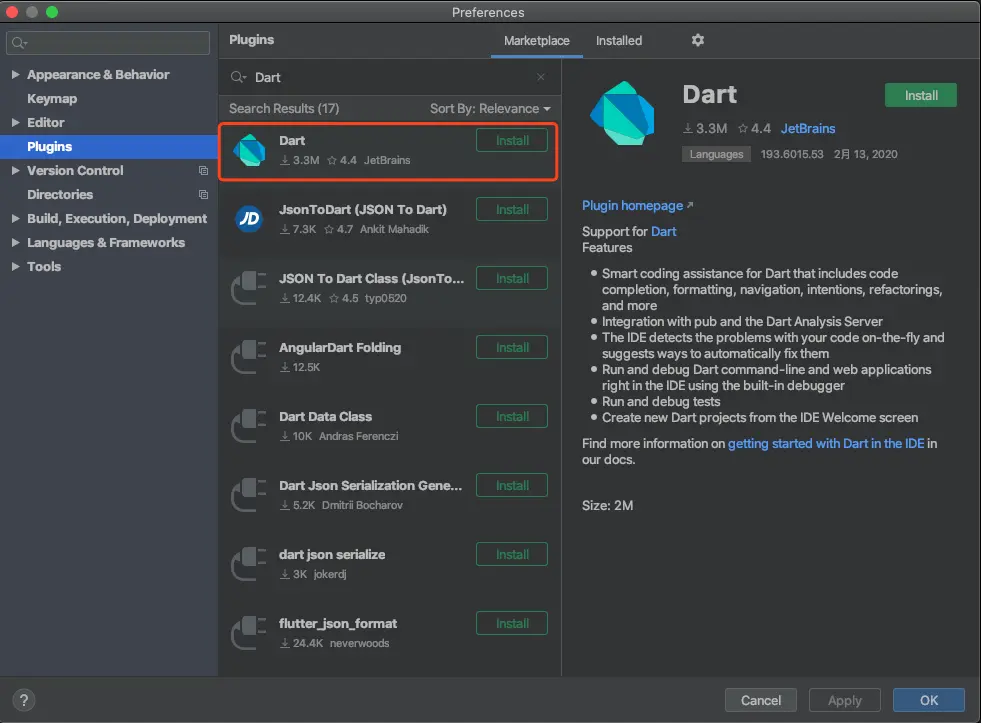Viewport: 981px width, 723px height.
Task: Switch to the Installed tab
Action: (x=619, y=41)
